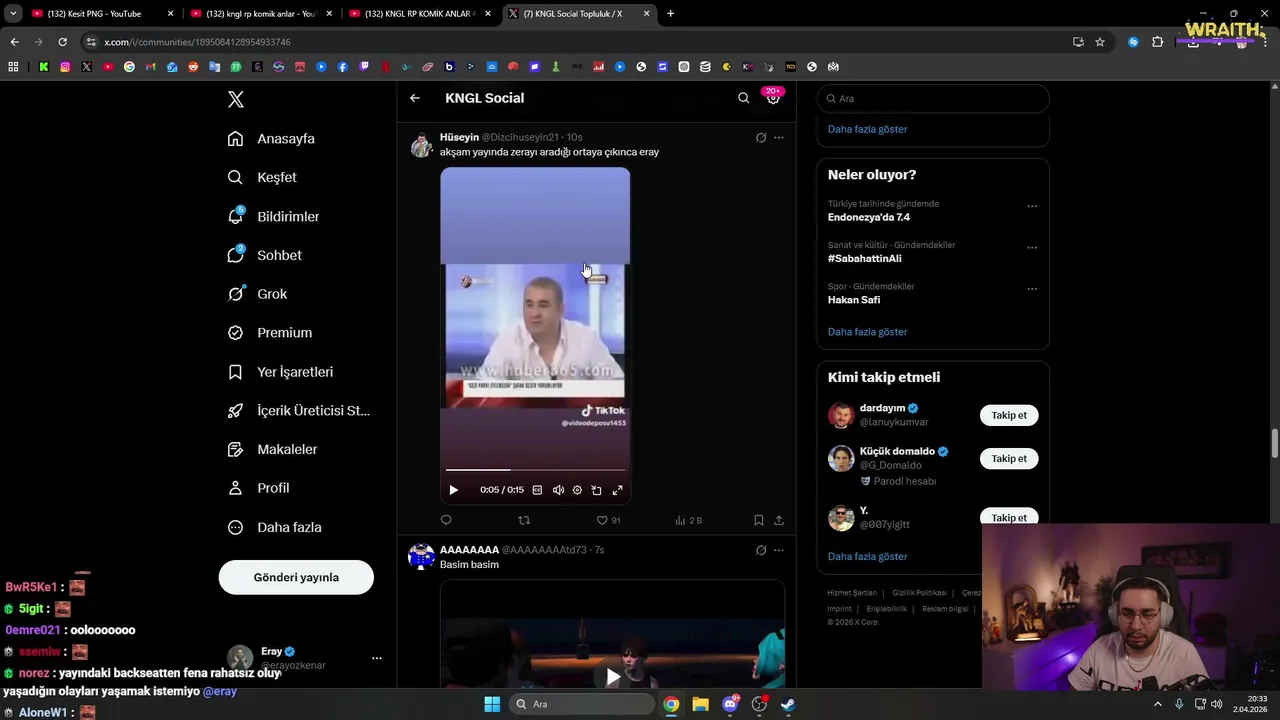
Task: Share Hüseyin post
Action: pos(779,520)
